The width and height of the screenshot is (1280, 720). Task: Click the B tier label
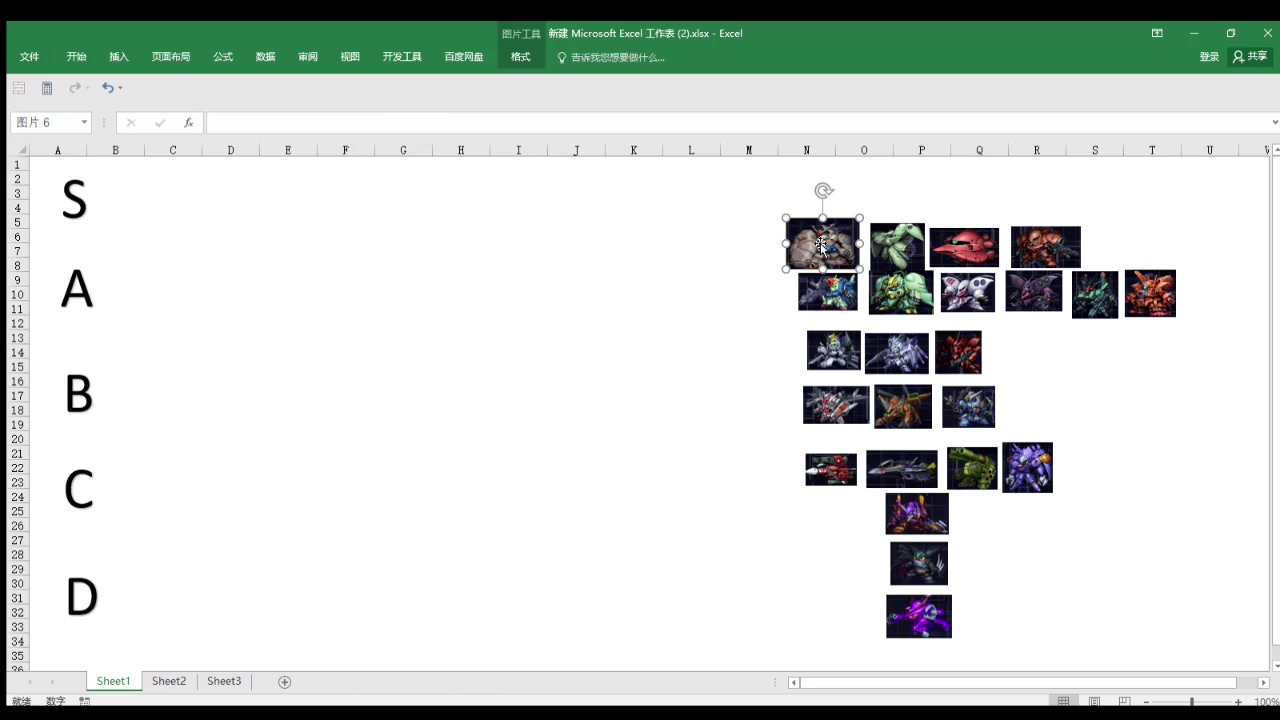[79, 394]
